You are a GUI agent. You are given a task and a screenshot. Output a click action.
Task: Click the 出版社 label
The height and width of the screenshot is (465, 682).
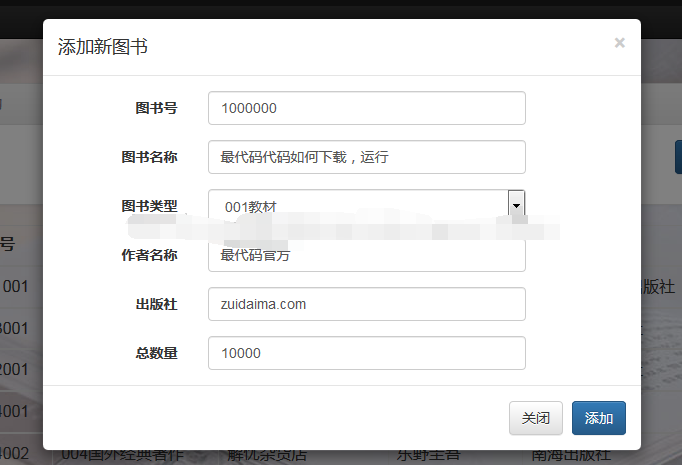click(x=156, y=304)
